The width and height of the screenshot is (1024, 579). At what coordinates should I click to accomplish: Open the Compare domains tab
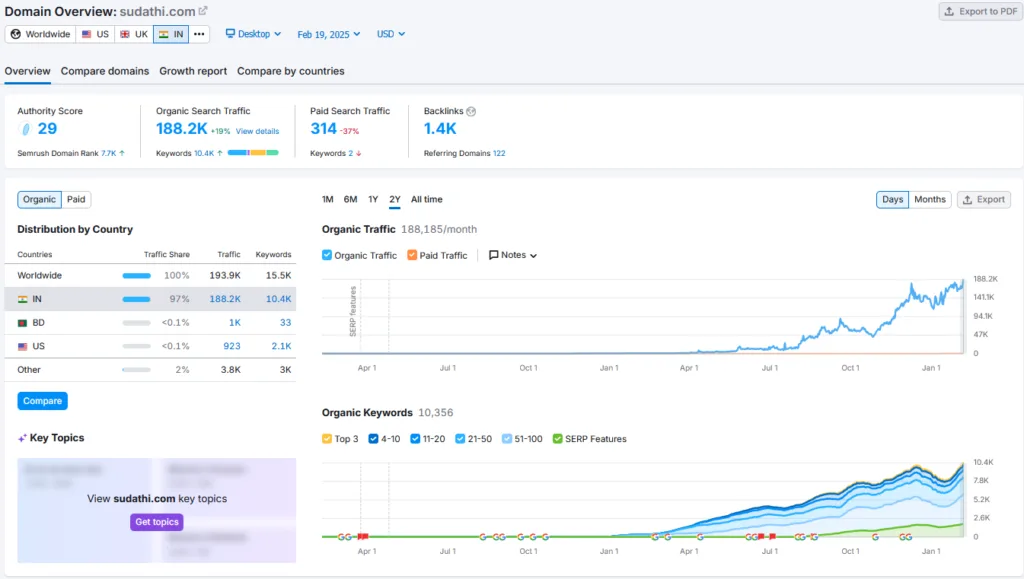click(104, 71)
